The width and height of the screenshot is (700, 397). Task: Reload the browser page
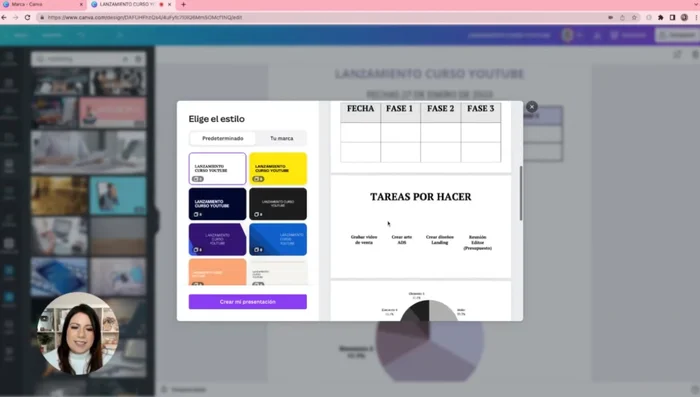coord(27,17)
